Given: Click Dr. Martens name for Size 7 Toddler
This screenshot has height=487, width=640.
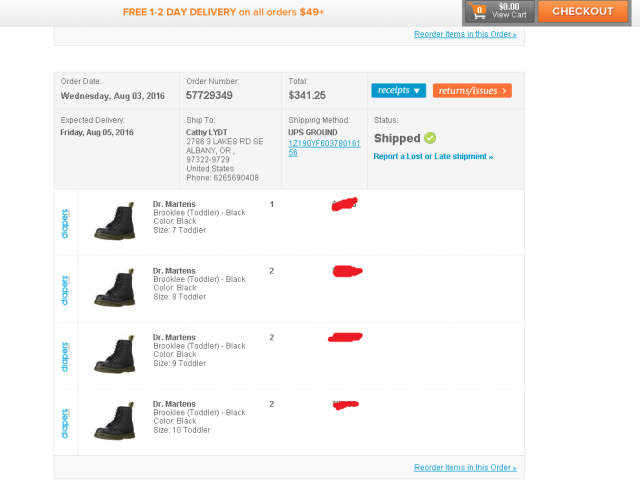Looking at the screenshot, I should (174, 204).
